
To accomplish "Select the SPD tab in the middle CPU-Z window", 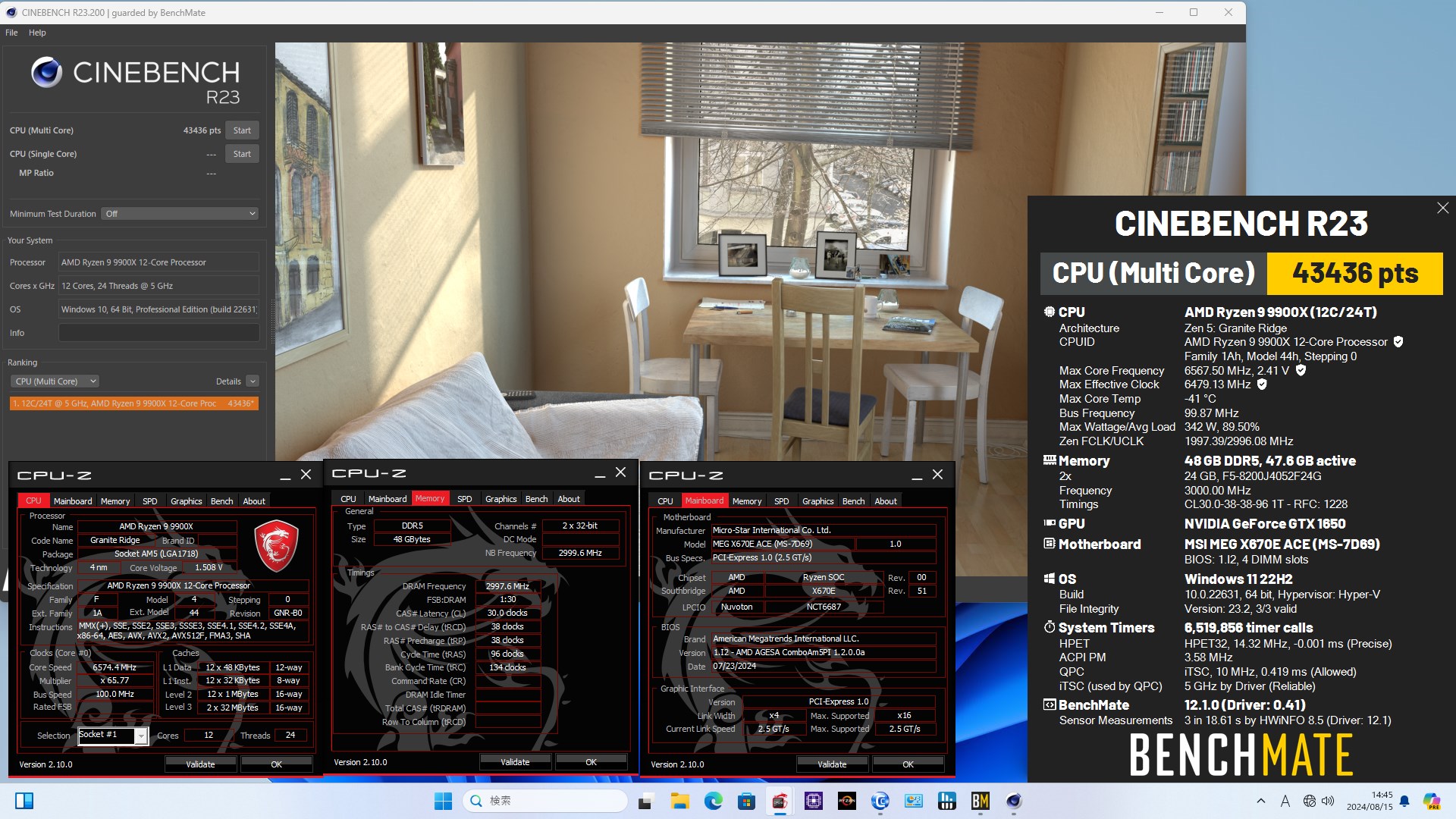I will [464, 499].
